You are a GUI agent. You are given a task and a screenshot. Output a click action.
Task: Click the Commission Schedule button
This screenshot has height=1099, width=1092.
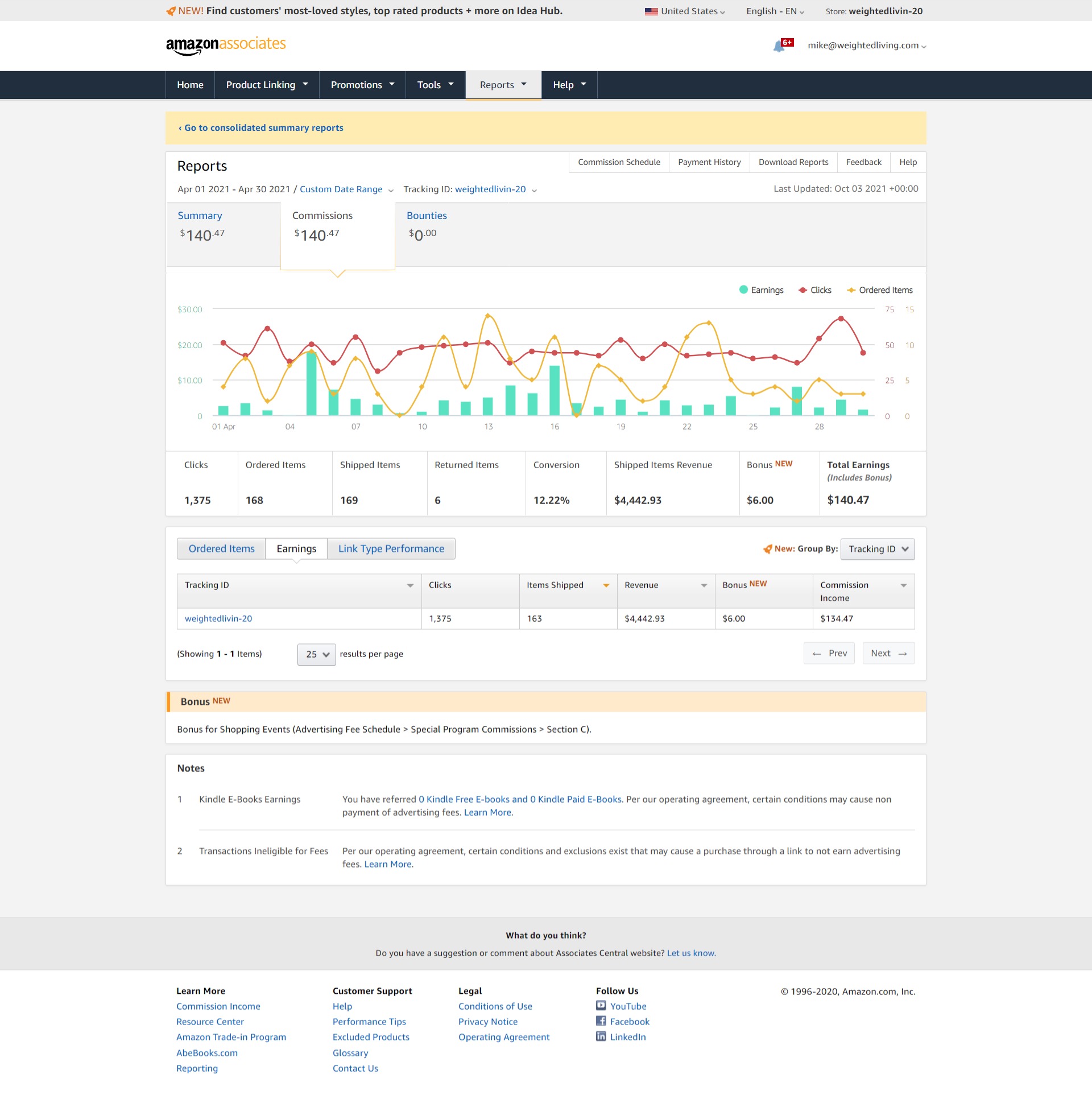tap(619, 162)
